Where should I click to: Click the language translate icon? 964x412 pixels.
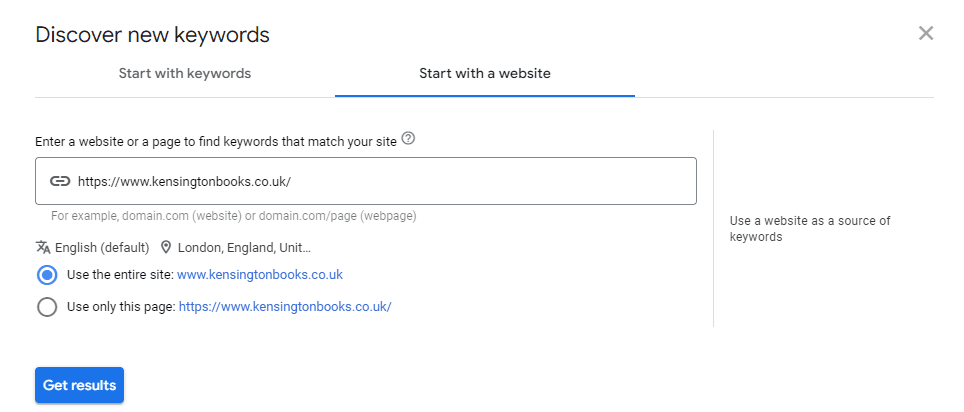click(43, 247)
